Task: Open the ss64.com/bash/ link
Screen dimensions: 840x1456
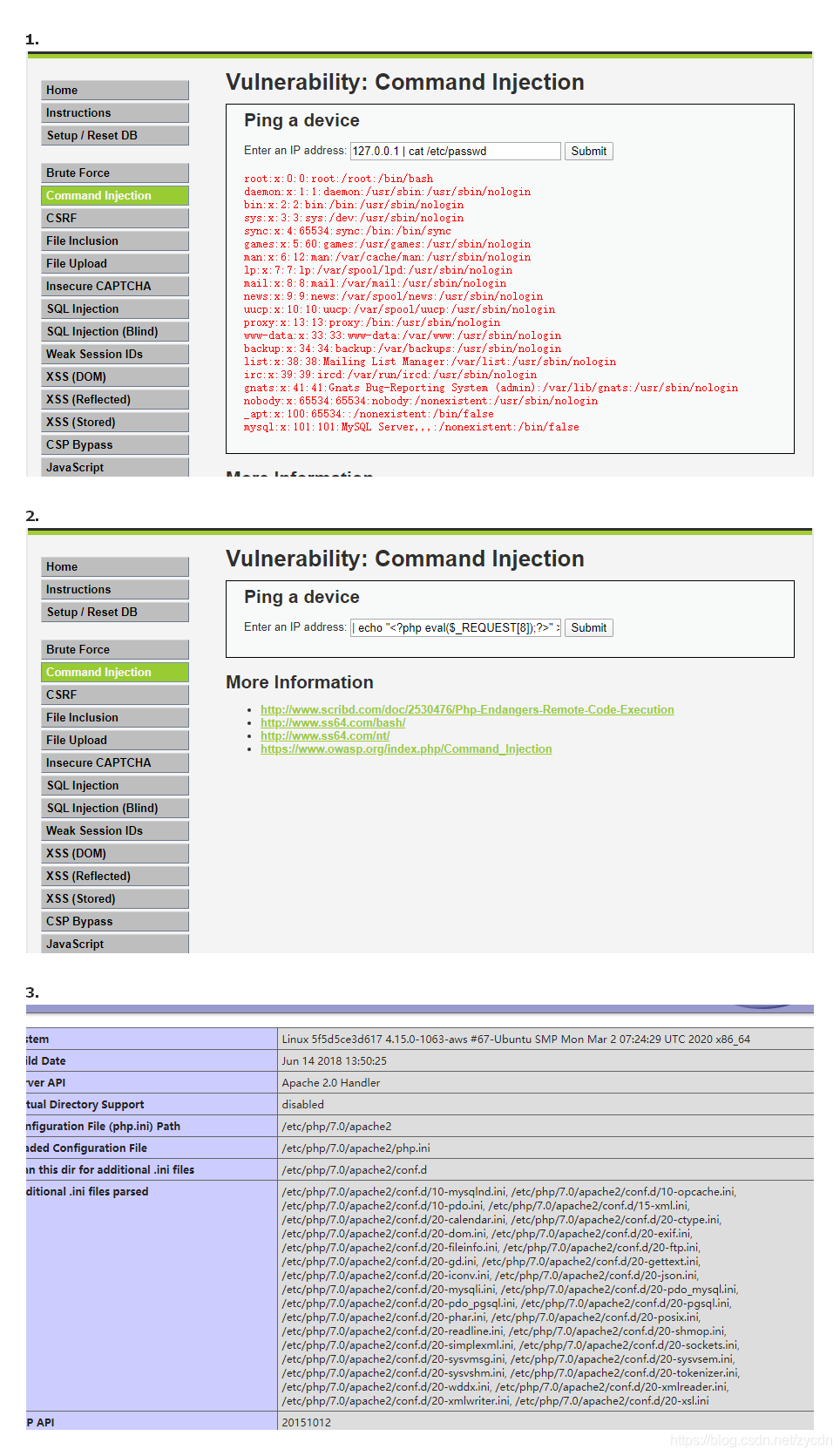Action: pyautogui.click(x=333, y=722)
